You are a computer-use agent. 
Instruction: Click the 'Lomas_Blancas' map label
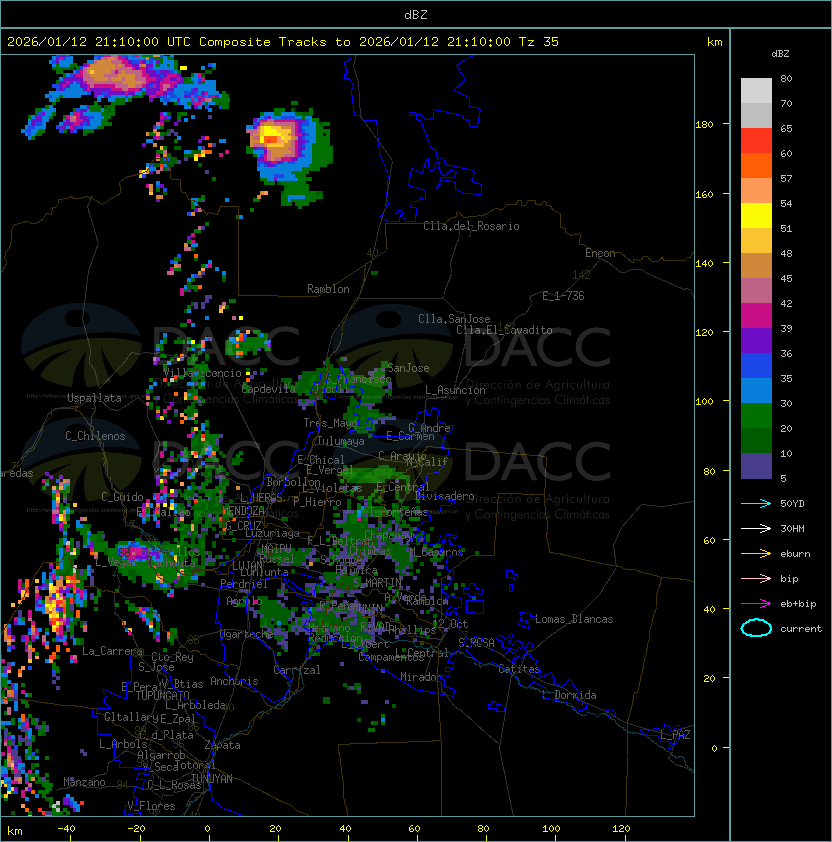pyautogui.click(x=574, y=619)
